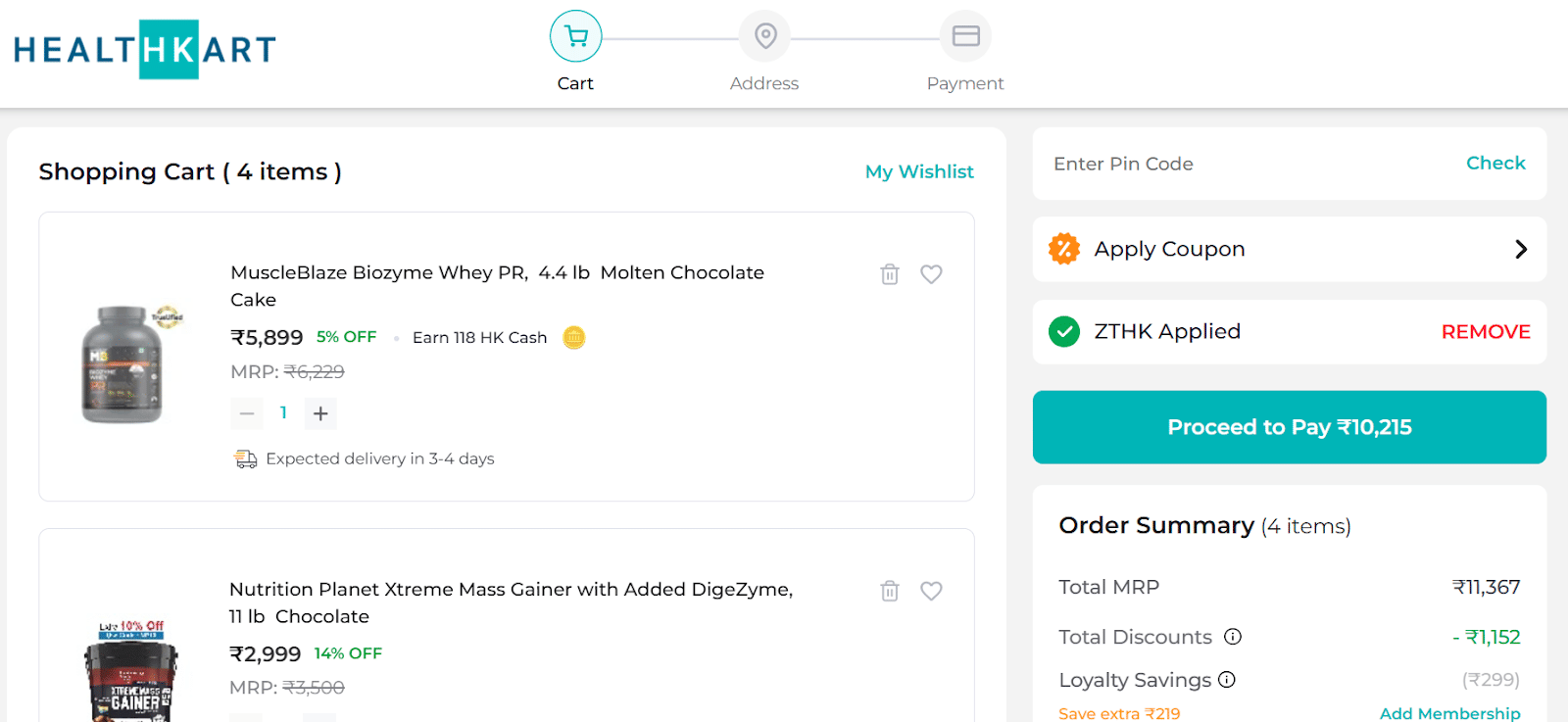Click the trash icon on the Xtreme Mass Gainer
The width and height of the screenshot is (1568, 722).
point(889,591)
